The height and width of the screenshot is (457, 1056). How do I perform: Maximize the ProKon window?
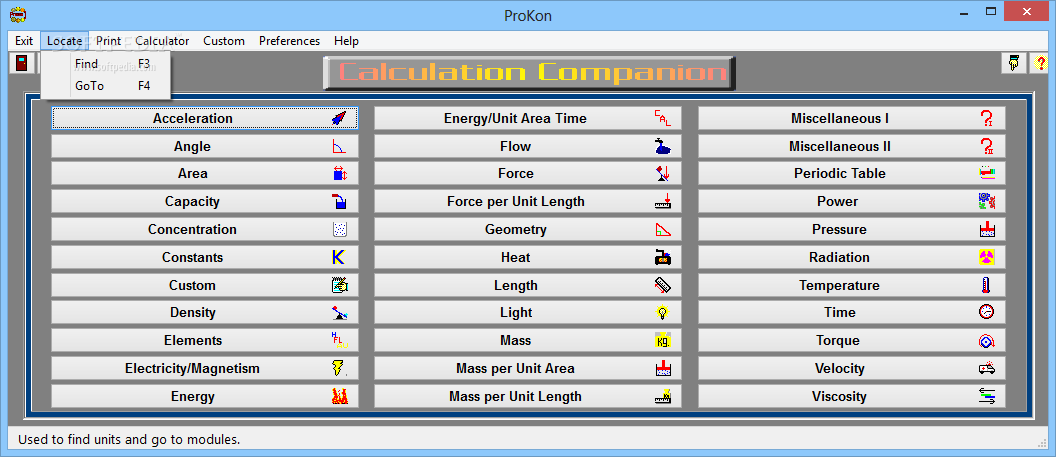[991, 11]
